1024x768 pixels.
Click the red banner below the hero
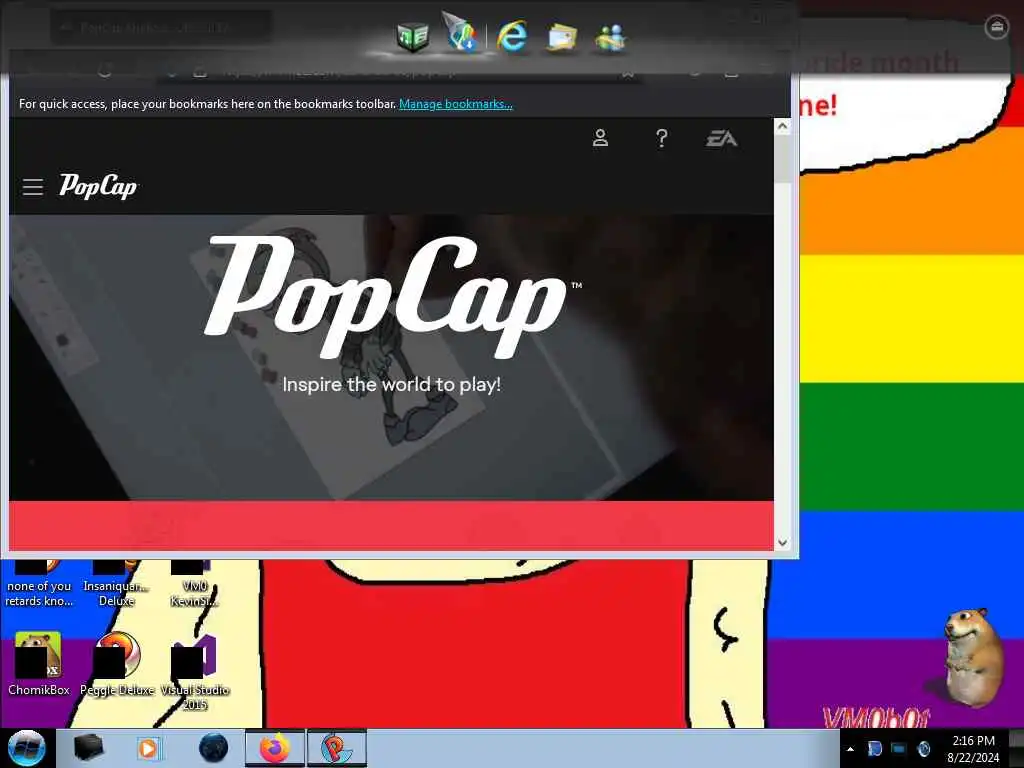[x=391, y=526]
